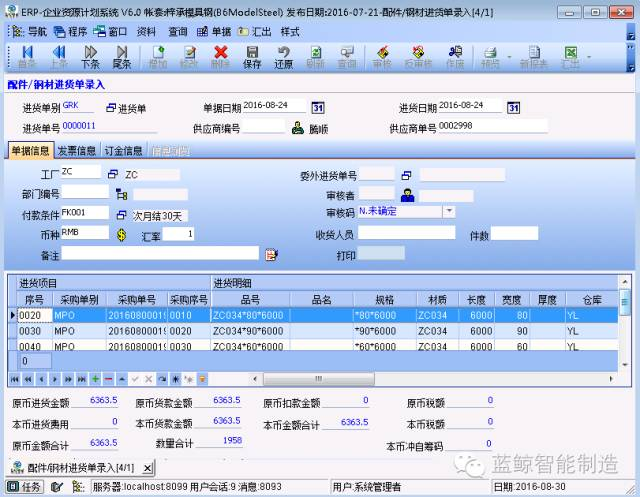Click the Reverse audit (反审核) icon
The height and width of the screenshot is (497, 640).
click(x=418, y=57)
